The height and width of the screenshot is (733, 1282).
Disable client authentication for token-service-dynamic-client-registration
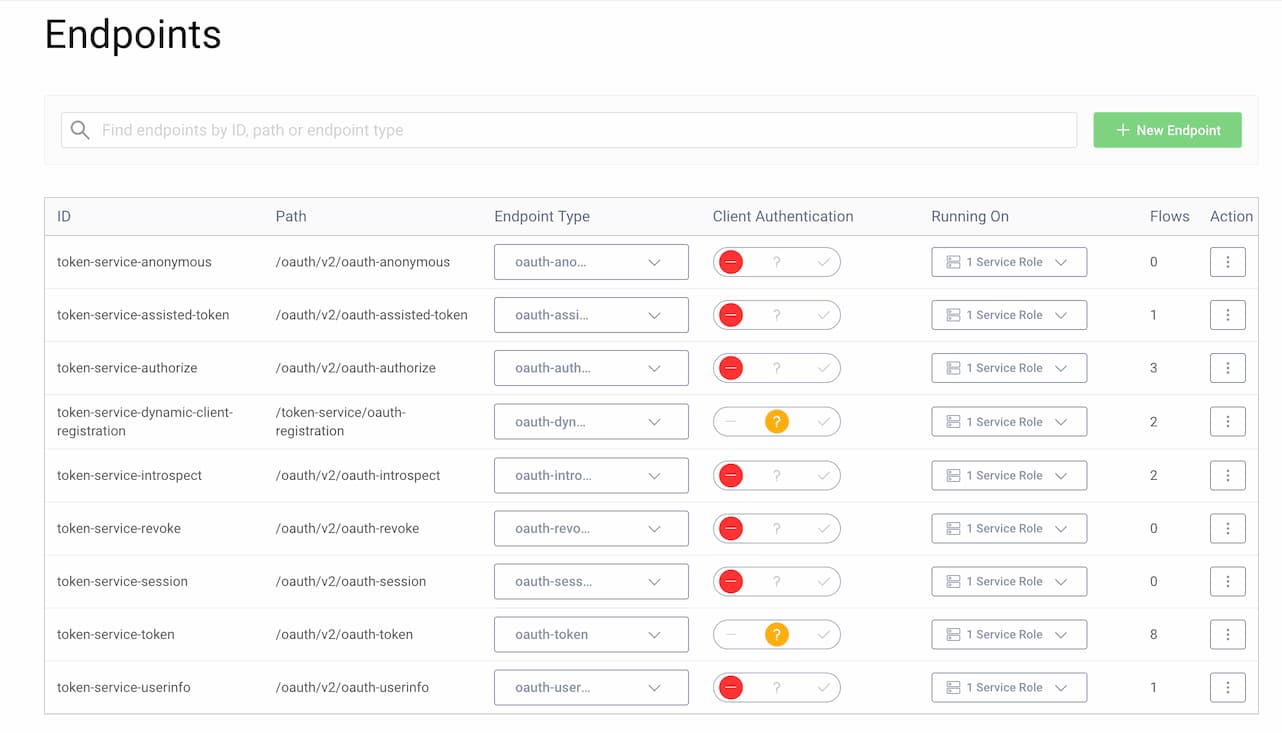click(x=731, y=421)
